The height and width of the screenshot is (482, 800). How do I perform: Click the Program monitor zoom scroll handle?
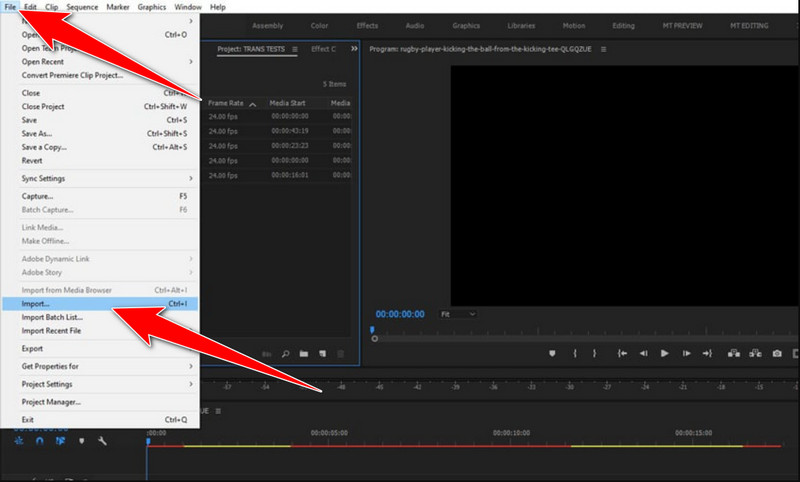374,339
